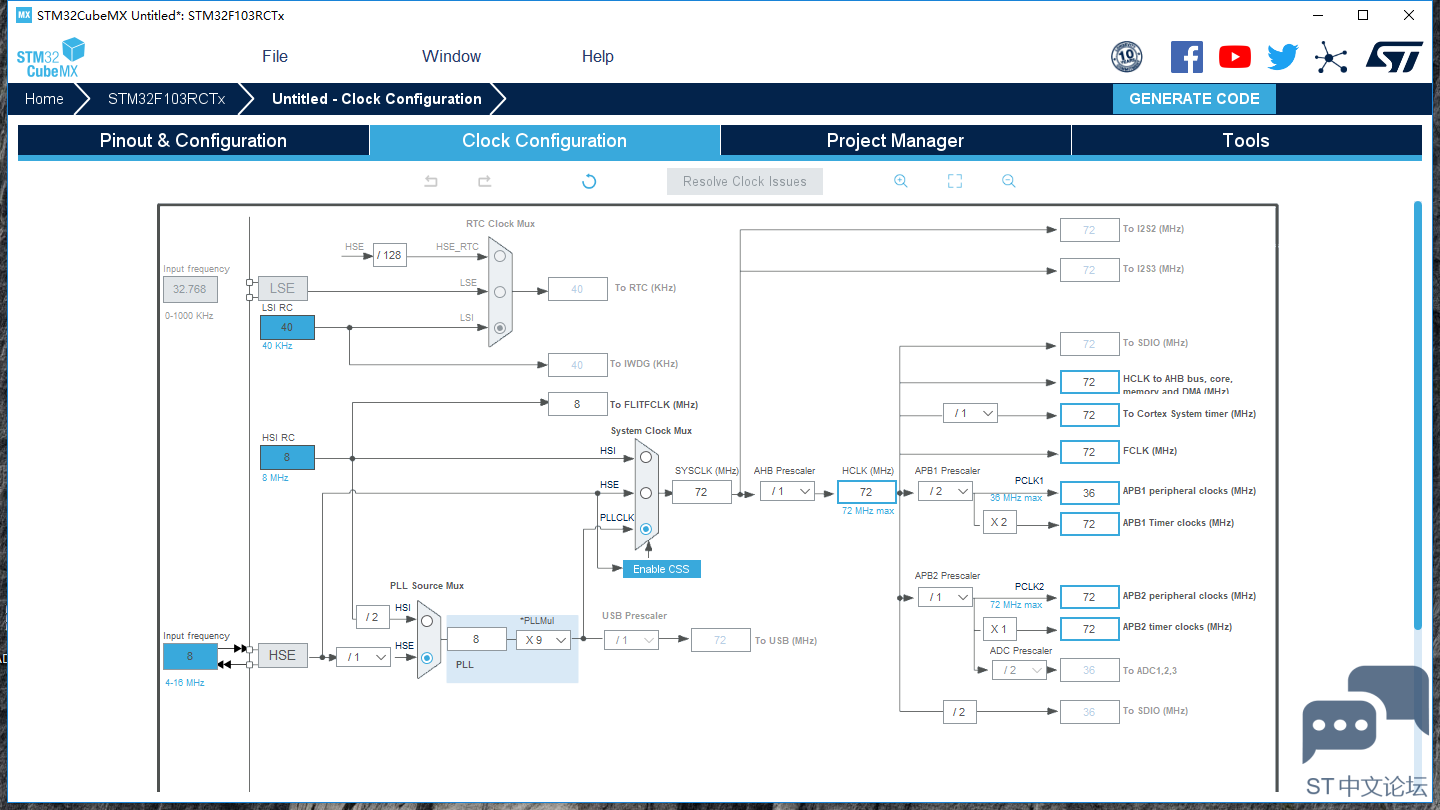Select HSI in System Clock Mux
Image resolution: width=1440 pixels, height=810 pixels.
tap(646, 457)
